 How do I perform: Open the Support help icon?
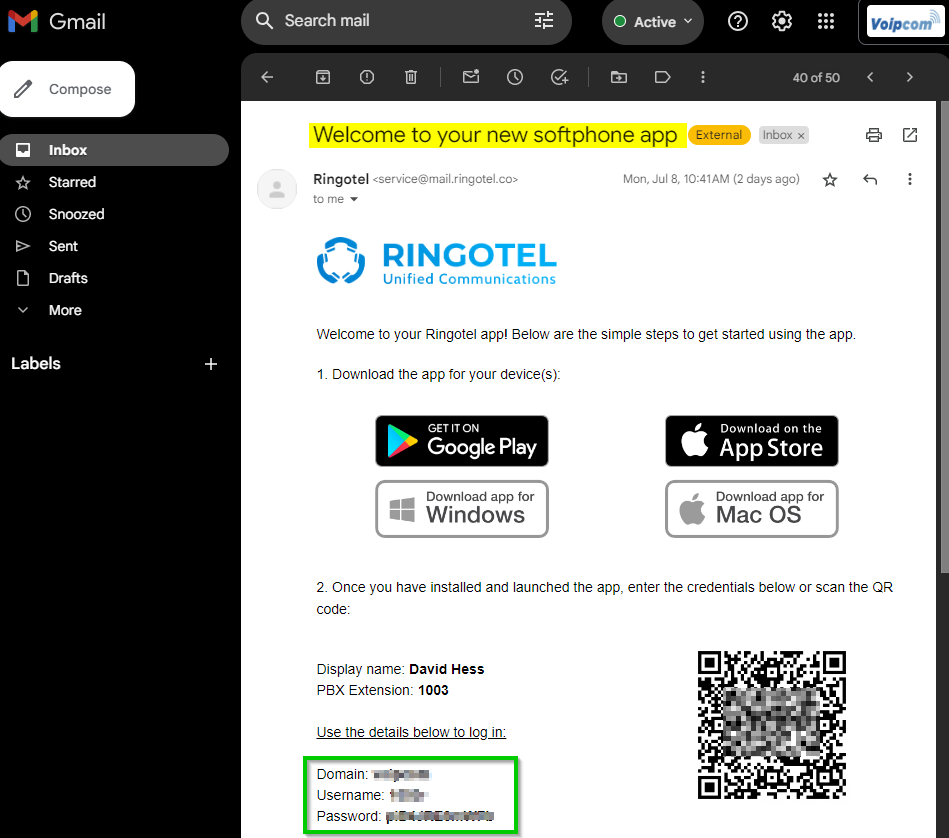(737, 22)
